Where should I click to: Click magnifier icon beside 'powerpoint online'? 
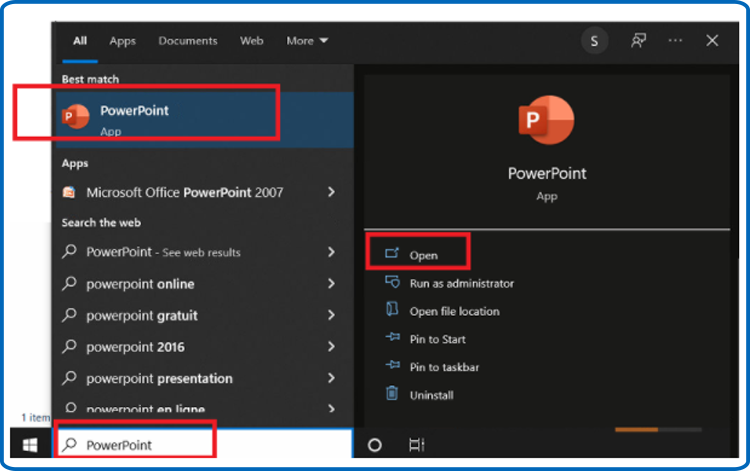pos(69,283)
